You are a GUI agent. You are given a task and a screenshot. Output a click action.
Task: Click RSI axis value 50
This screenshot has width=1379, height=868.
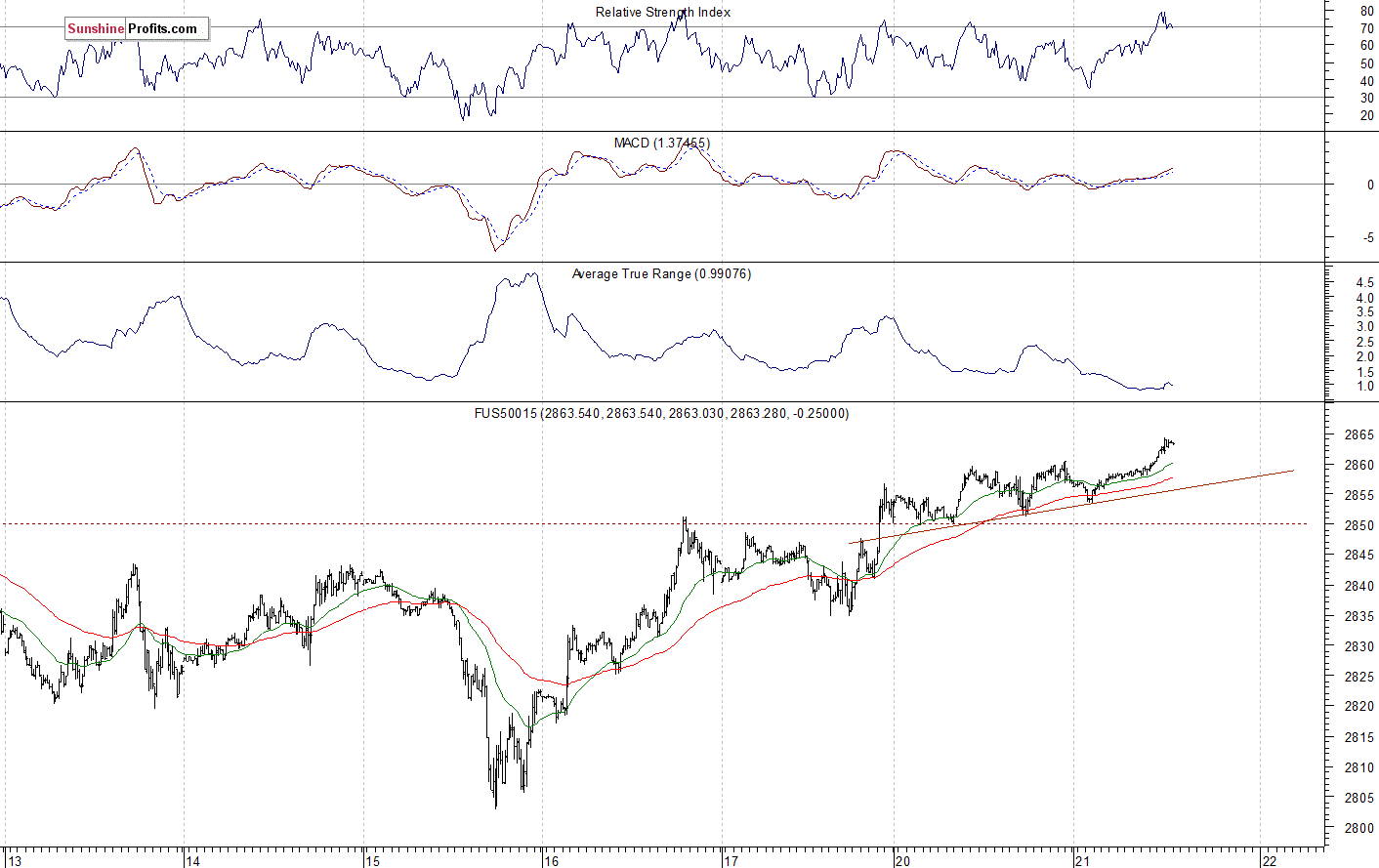[x=1367, y=63]
